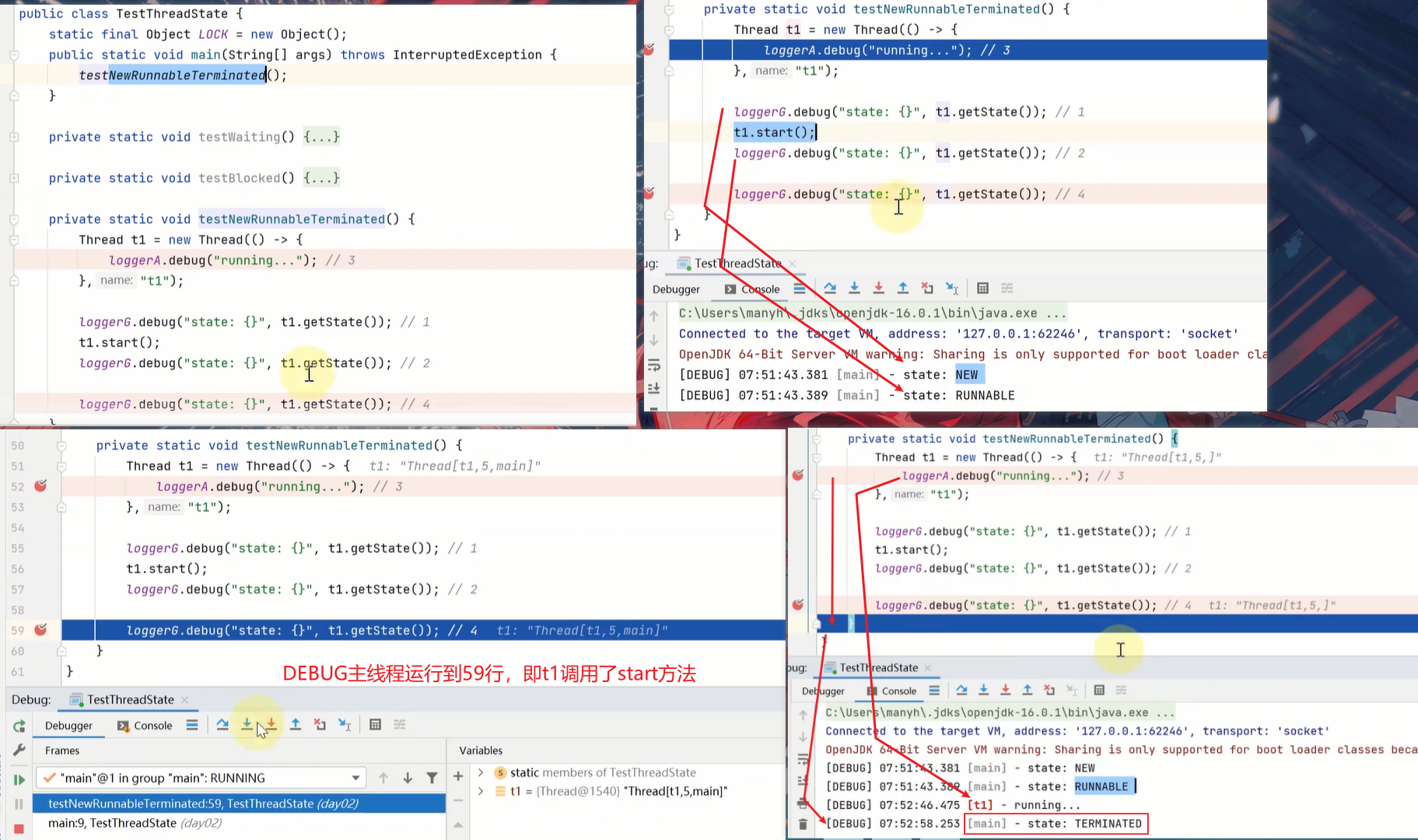
Task: Select next frame down arrow icon
Action: point(408,778)
